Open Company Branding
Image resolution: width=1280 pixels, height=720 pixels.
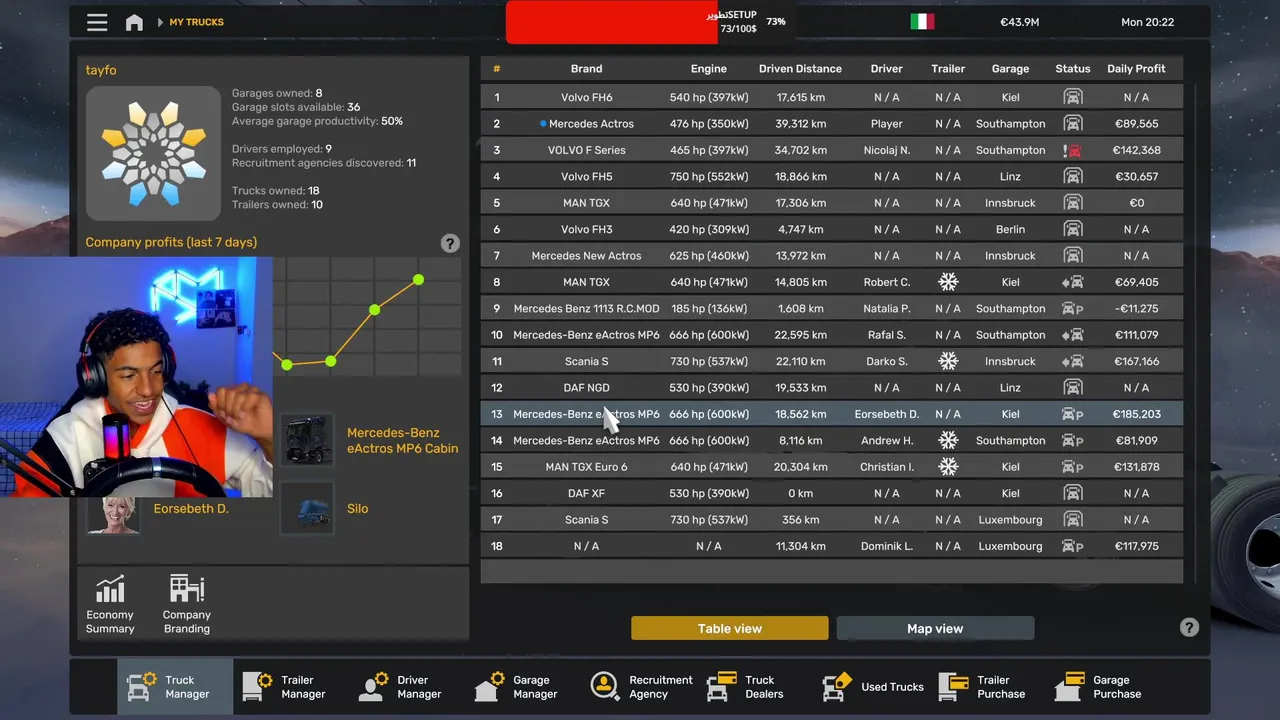coord(187,605)
